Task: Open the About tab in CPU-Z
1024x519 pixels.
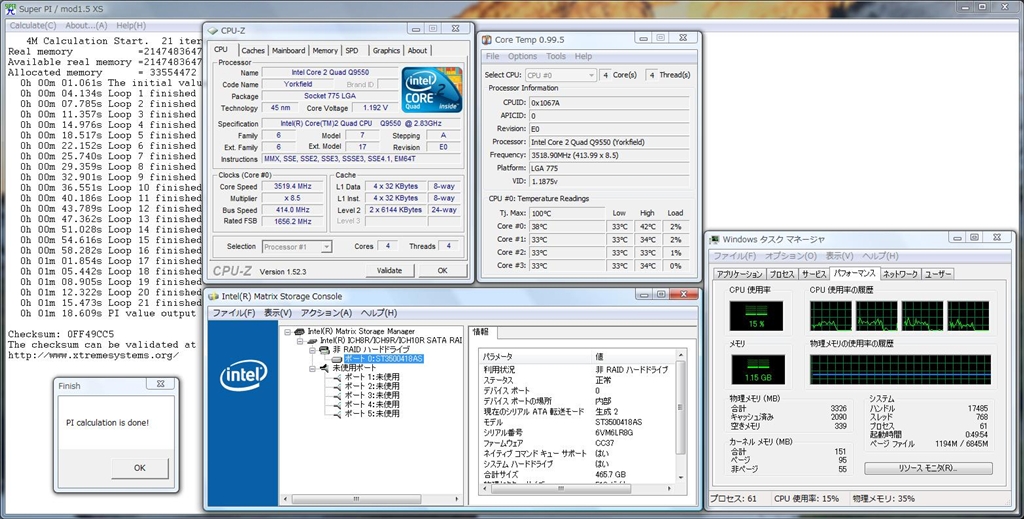Action: (417, 50)
